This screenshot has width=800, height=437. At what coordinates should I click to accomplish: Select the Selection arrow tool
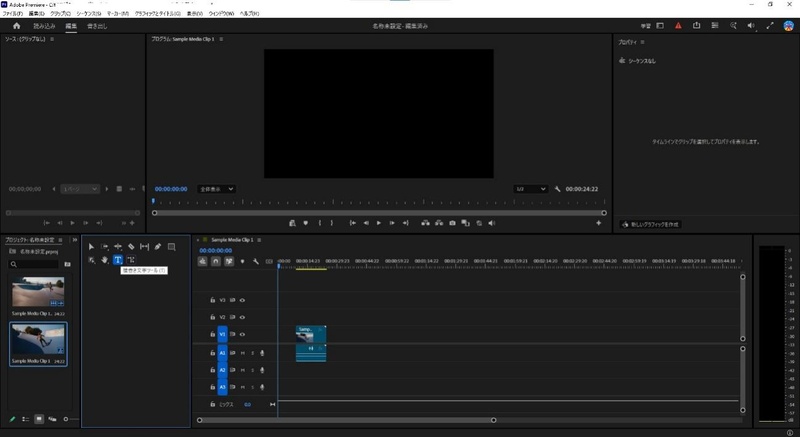91,247
